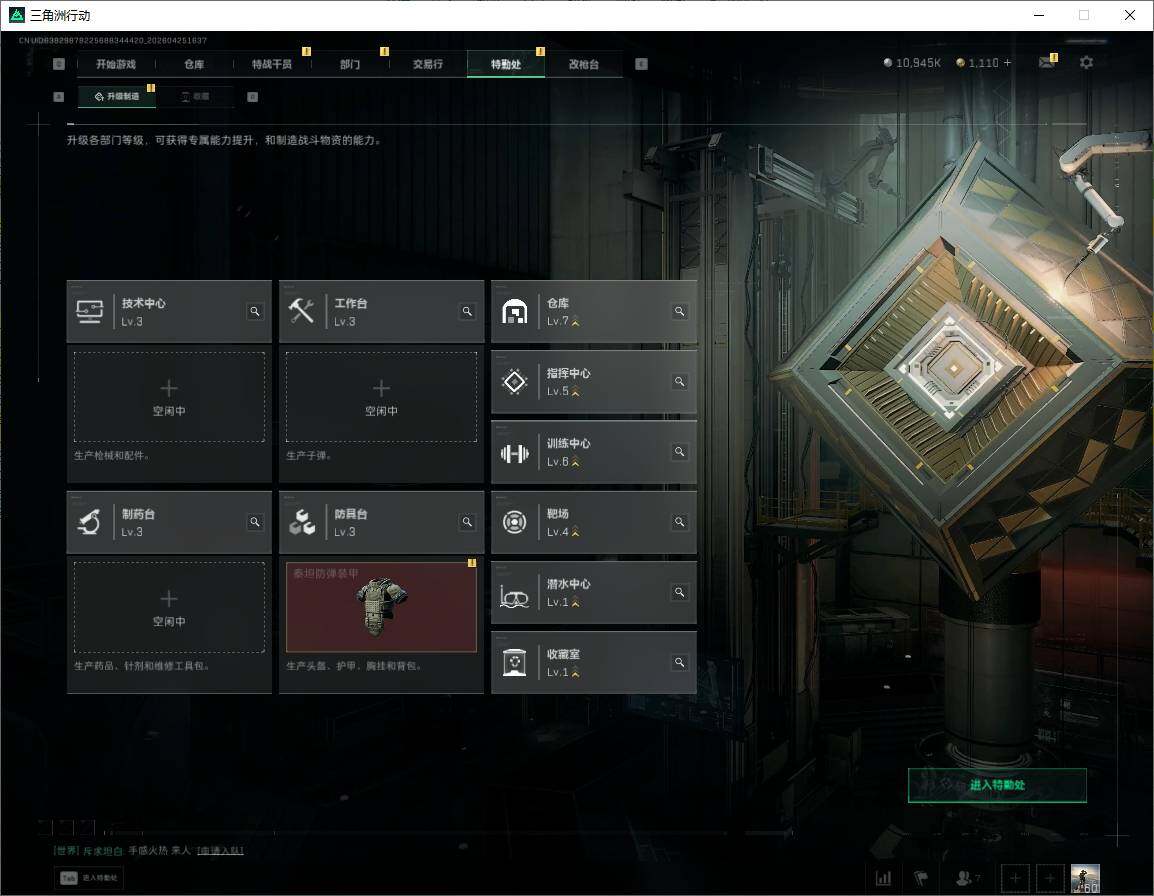Select the 升级制造 sub-tab
The image size is (1154, 896).
pyautogui.click(x=117, y=96)
